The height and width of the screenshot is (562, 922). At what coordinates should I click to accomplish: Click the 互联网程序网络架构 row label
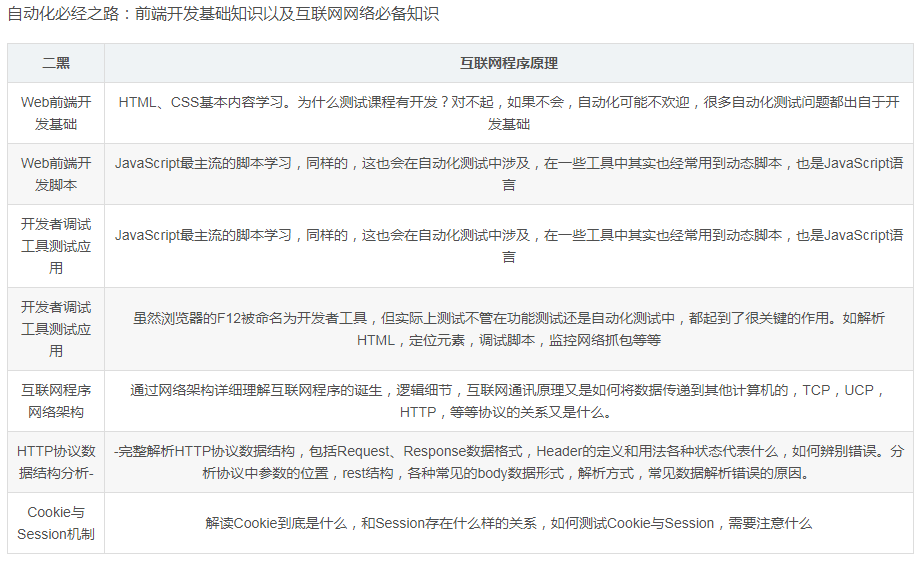click(56, 401)
